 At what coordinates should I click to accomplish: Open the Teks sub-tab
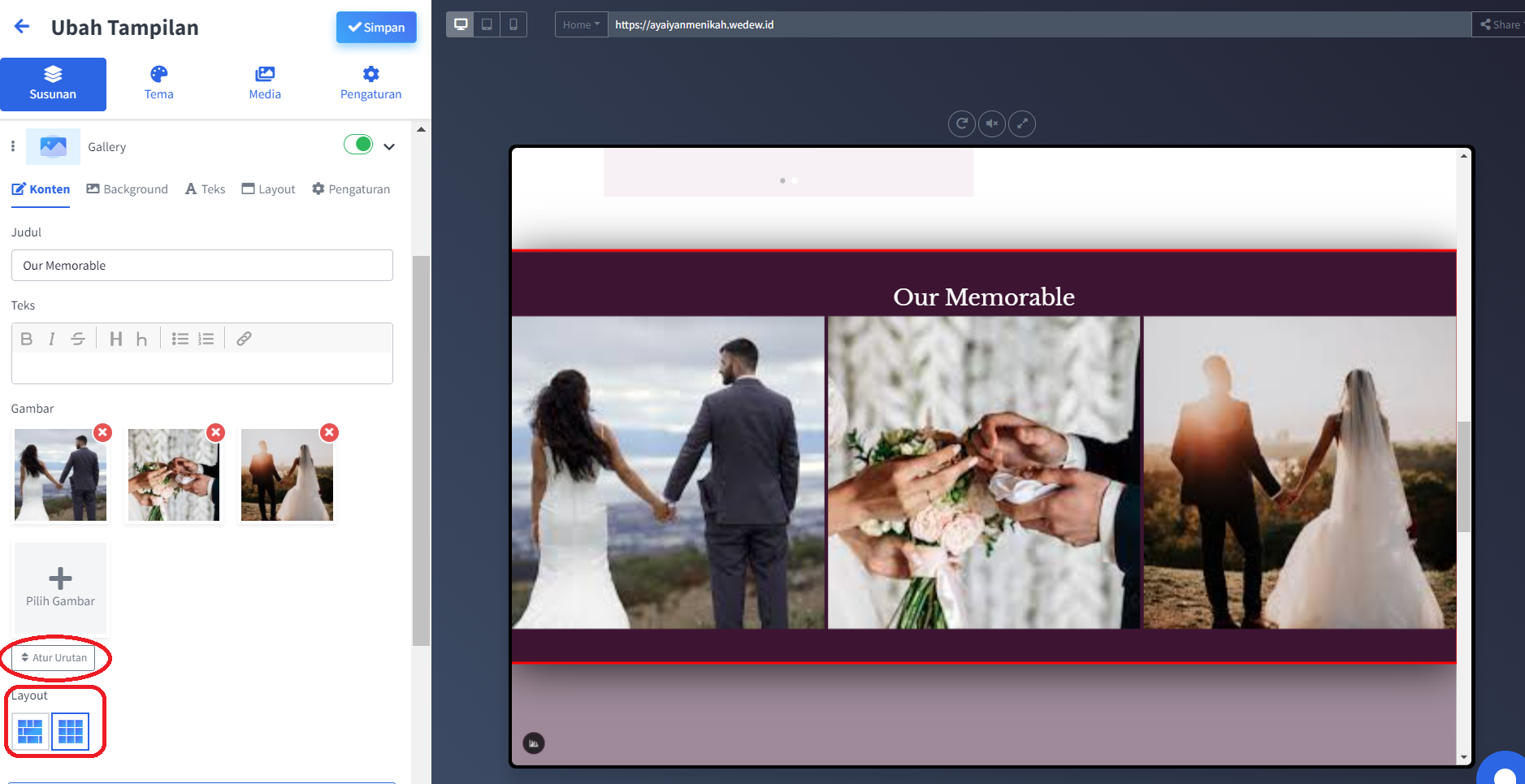click(206, 189)
